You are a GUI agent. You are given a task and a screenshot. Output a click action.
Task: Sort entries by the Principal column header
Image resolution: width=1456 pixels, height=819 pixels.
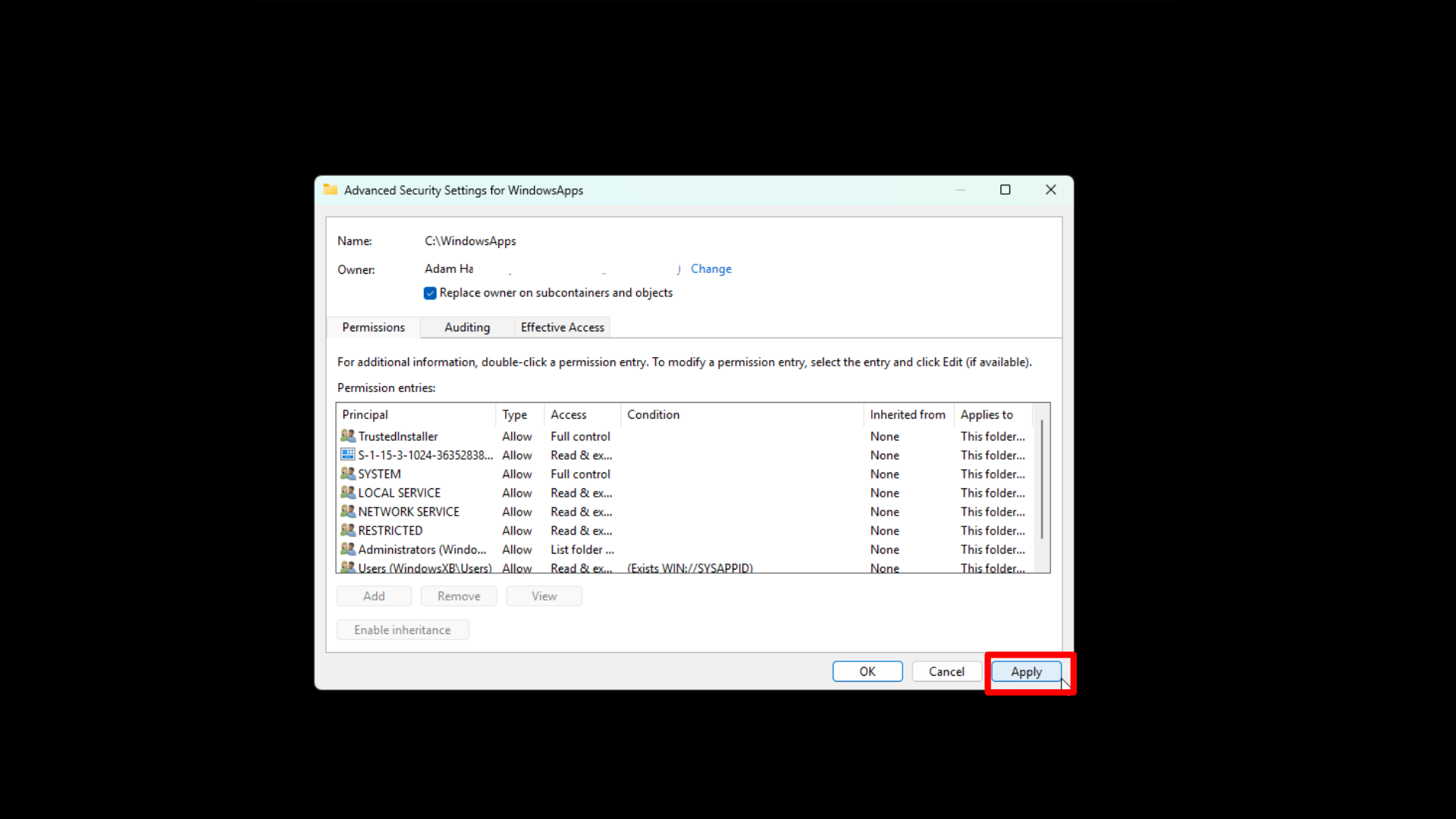click(365, 414)
